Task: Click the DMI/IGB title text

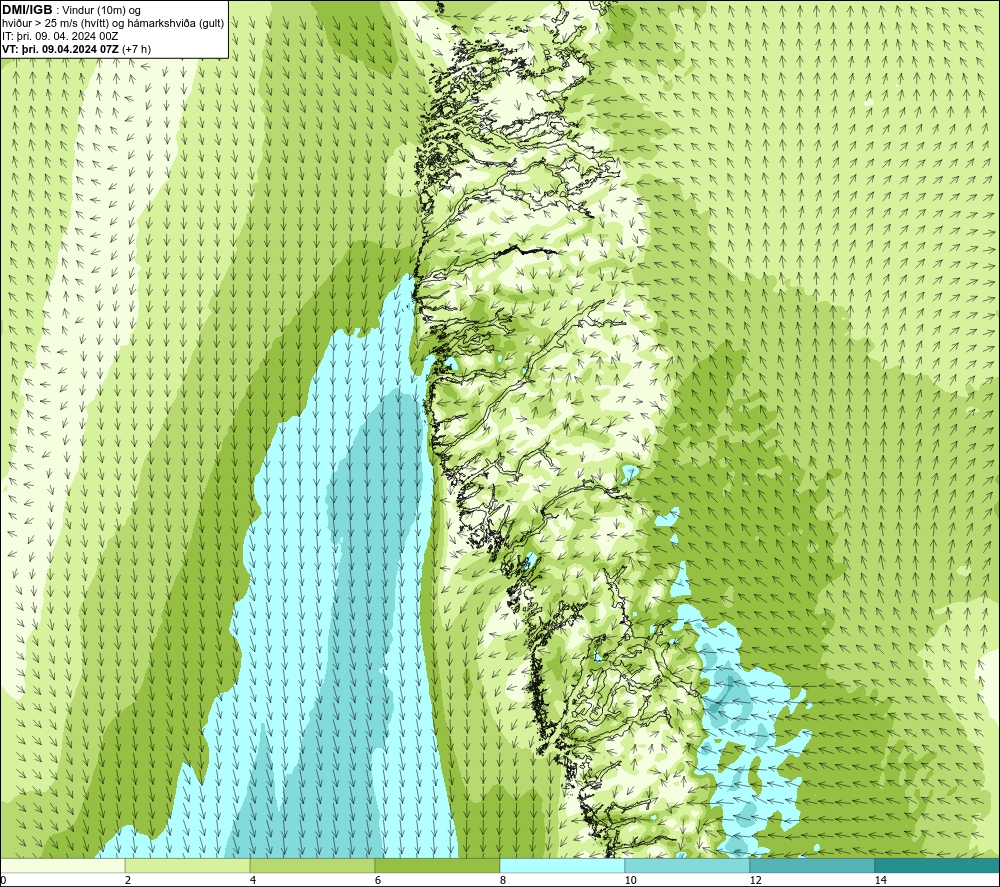Action: click(27, 10)
